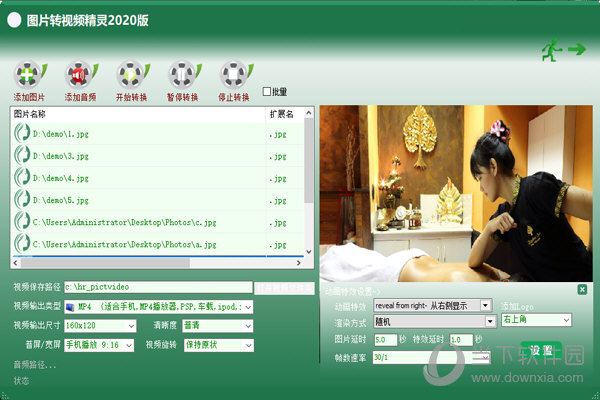Click the leaf icon beside D:\demo\3.jpg
Image resolution: width=600 pixels, height=400 pixels.
pyautogui.click(x=22, y=155)
